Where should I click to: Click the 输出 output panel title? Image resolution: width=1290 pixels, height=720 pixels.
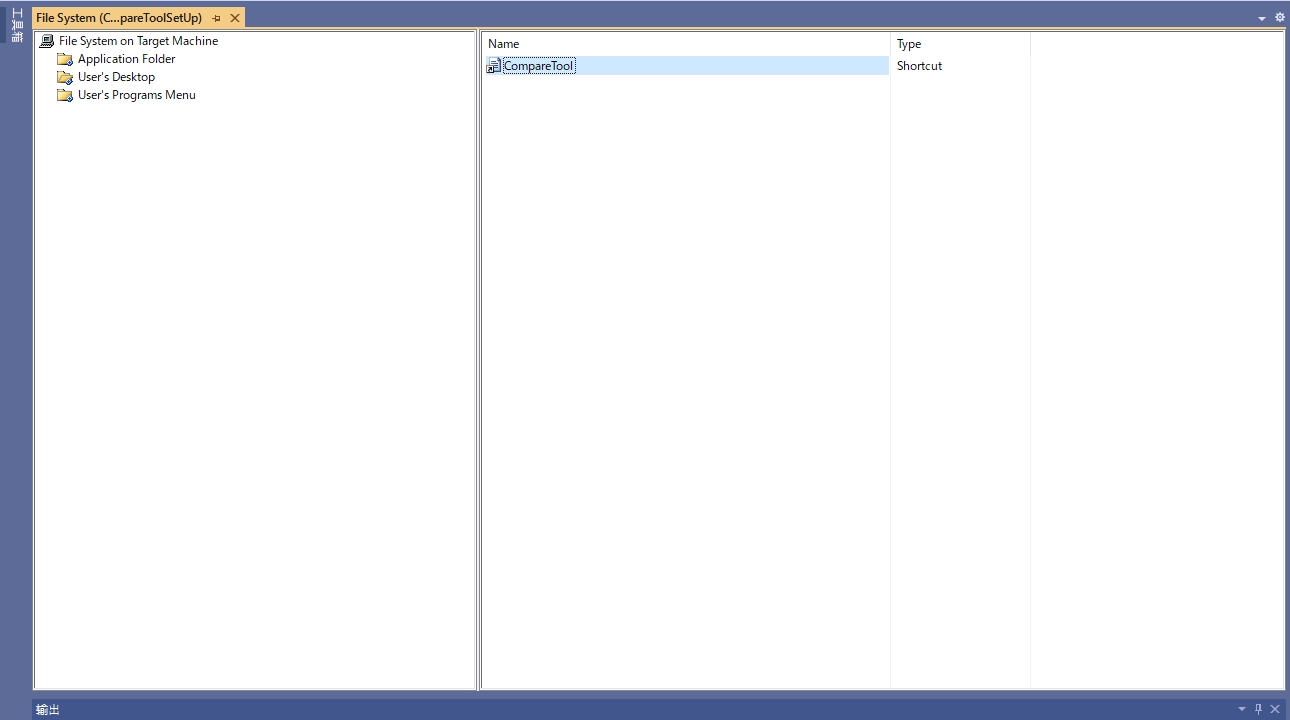(48, 709)
